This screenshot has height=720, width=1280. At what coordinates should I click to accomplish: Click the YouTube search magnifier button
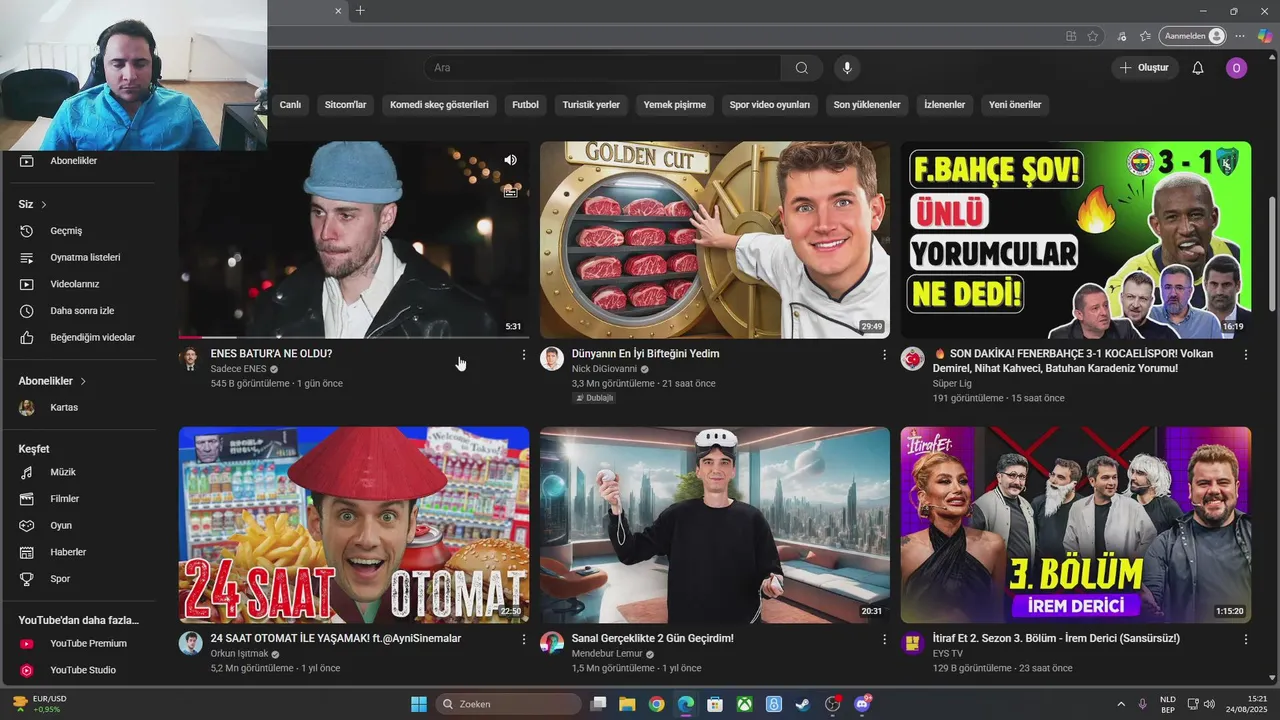tap(802, 68)
